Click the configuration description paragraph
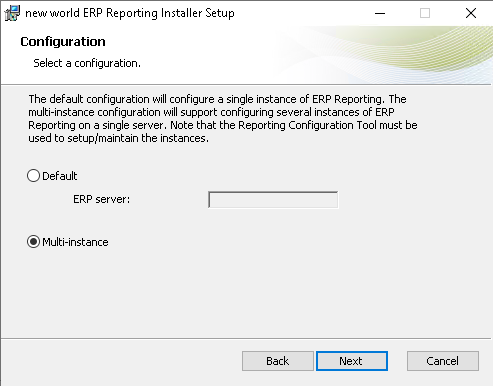This screenshot has width=493, height=386. (x=223, y=118)
